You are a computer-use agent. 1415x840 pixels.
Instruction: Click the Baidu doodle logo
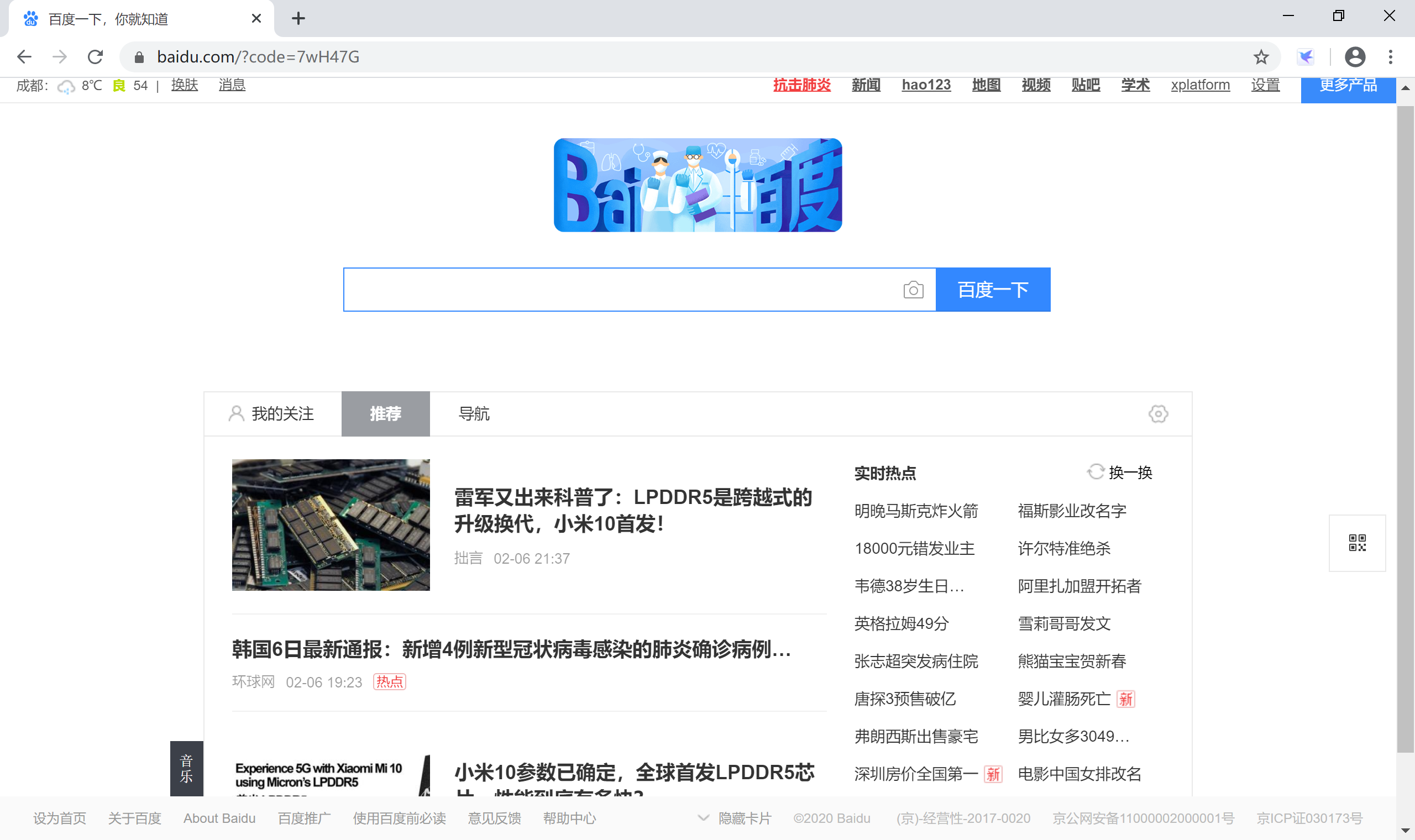pyautogui.click(x=698, y=185)
